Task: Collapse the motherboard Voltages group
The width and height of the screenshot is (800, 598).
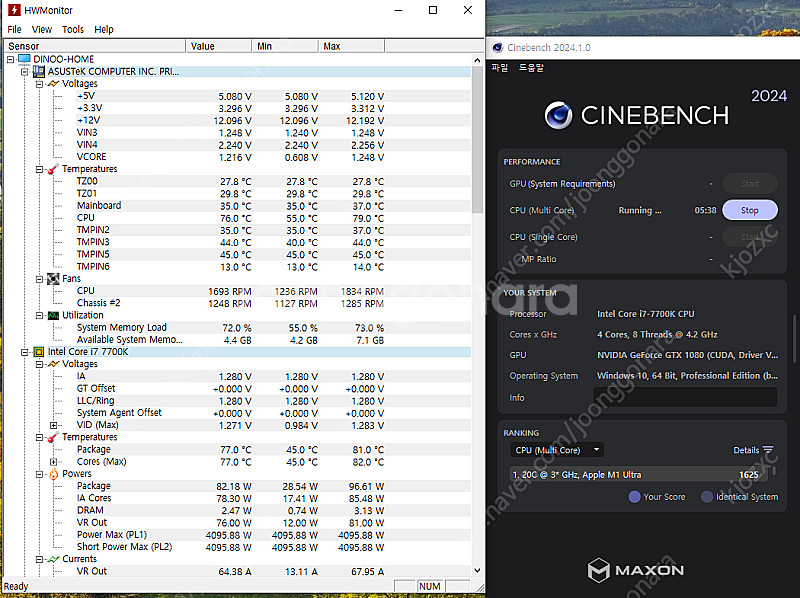Action: [x=39, y=84]
